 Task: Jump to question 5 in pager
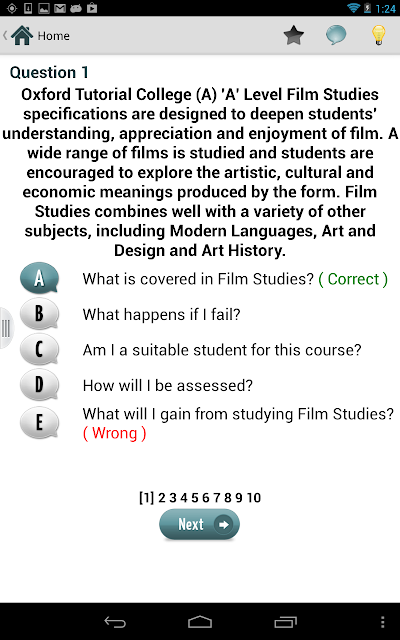[x=195, y=498]
